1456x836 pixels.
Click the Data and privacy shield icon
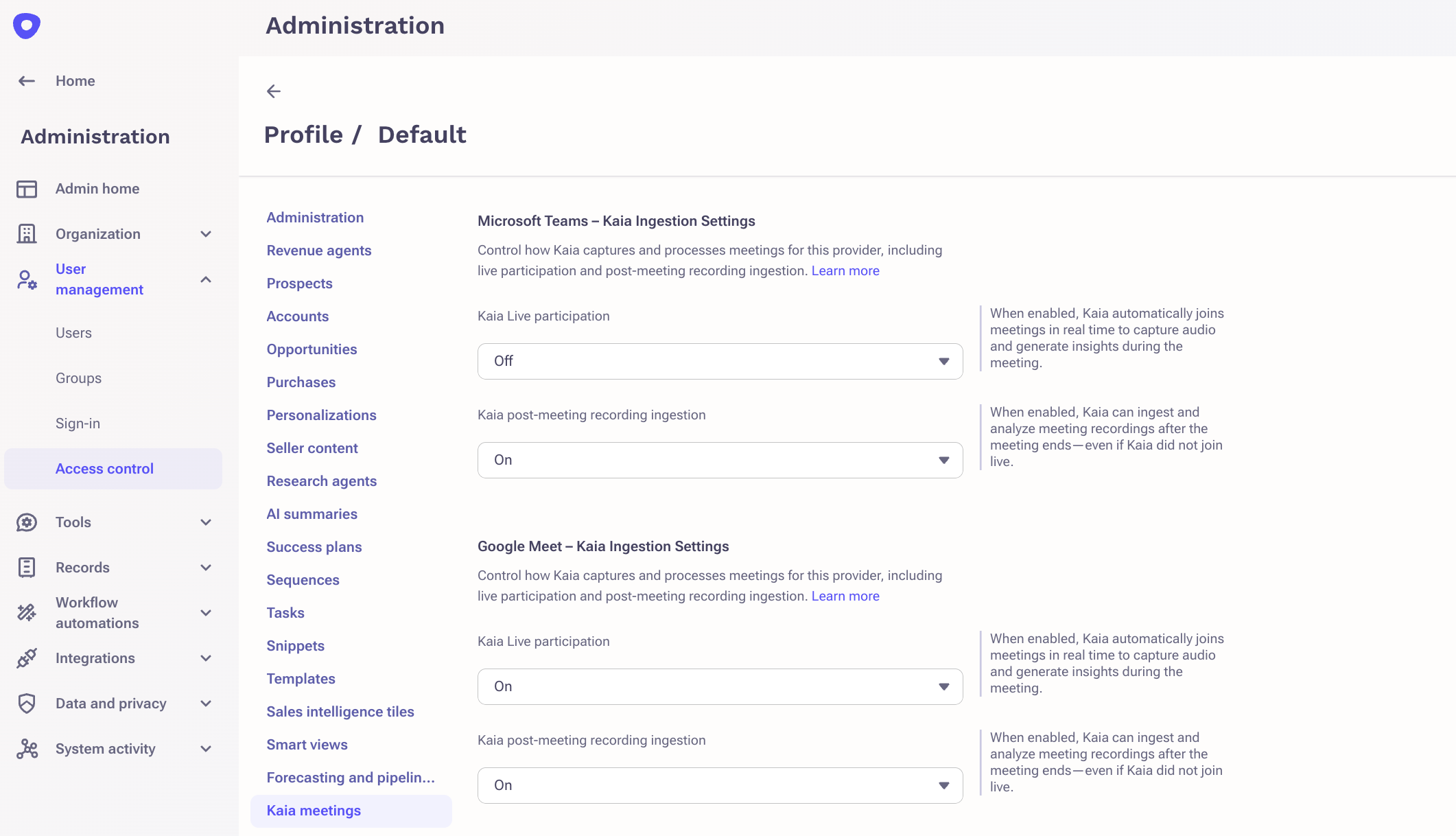27,704
